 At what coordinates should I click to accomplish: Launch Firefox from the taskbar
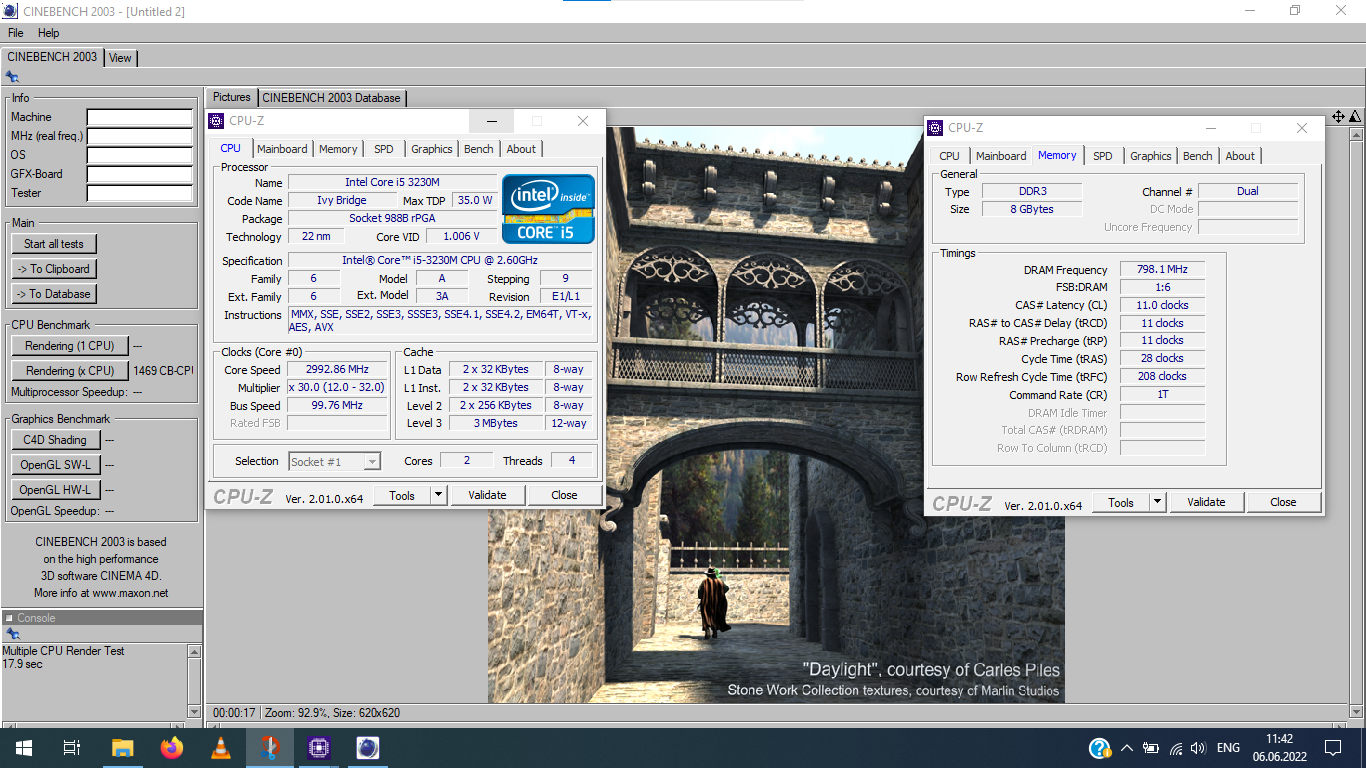click(x=172, y=747)
